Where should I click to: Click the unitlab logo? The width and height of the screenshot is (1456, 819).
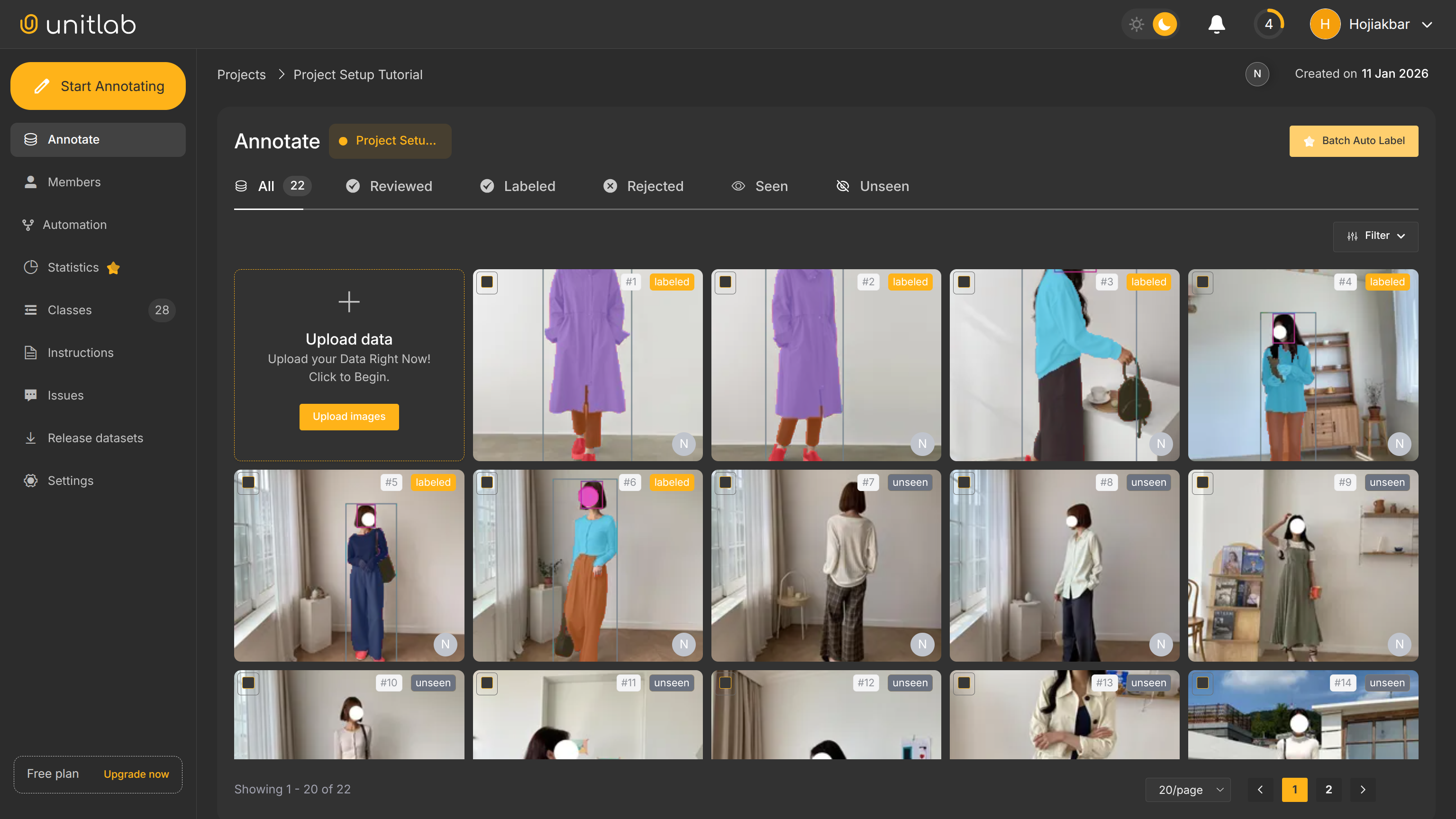[x=78, y=24]
